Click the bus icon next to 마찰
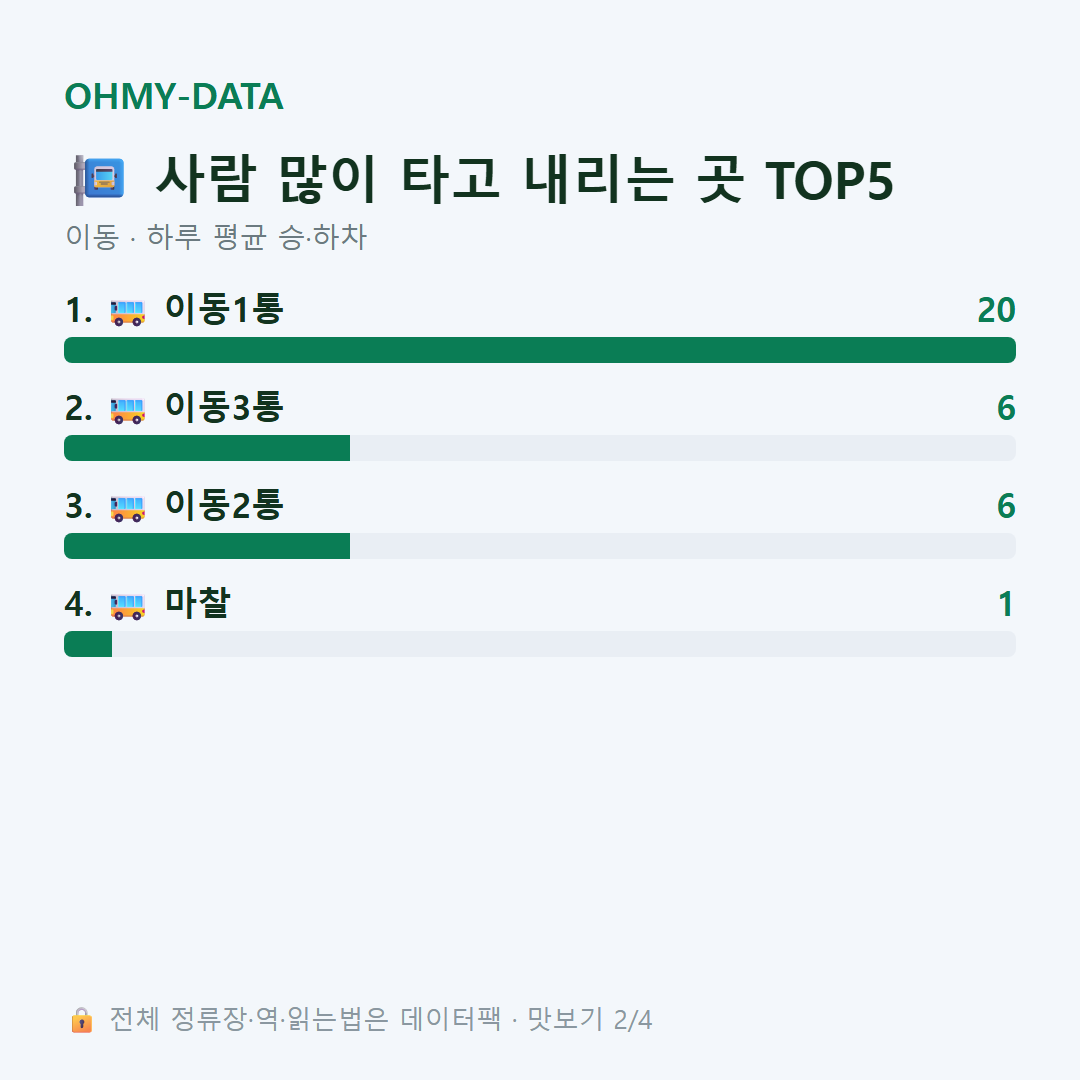Viewport: 1080px width, 1080px height. (x=128, y=606)
